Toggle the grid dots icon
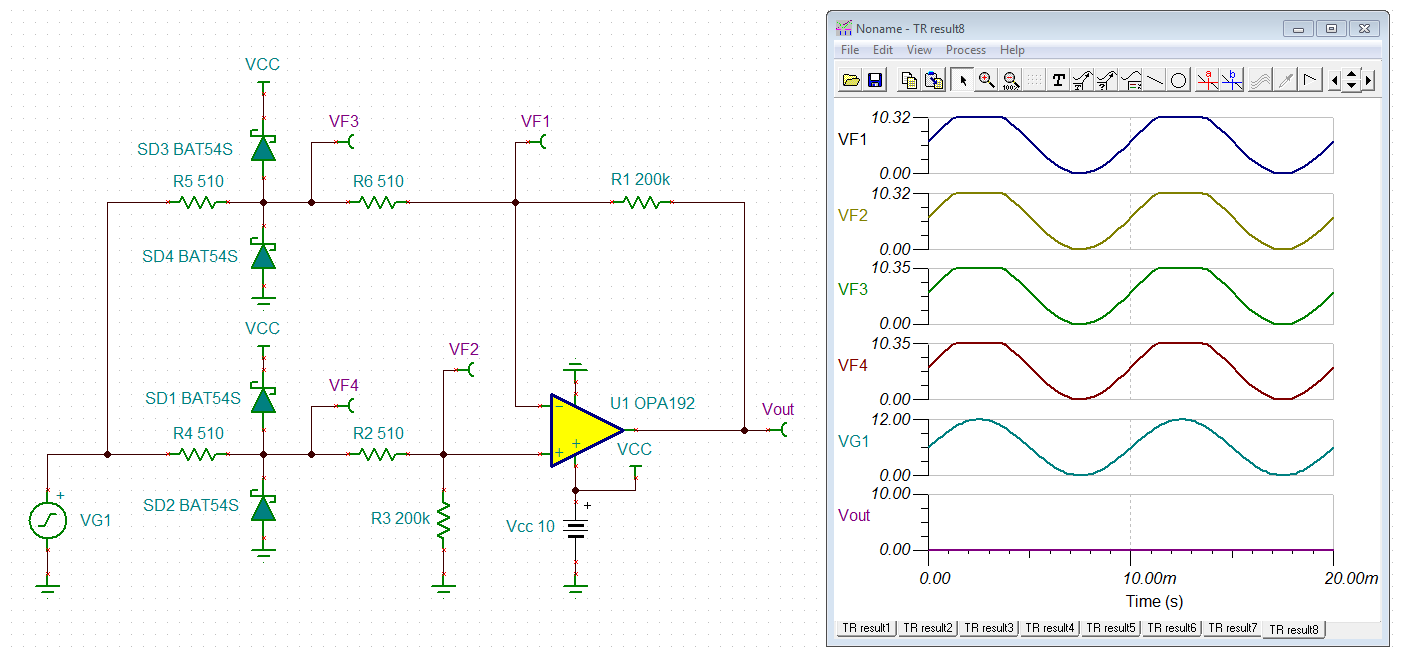 (1034, 80)
